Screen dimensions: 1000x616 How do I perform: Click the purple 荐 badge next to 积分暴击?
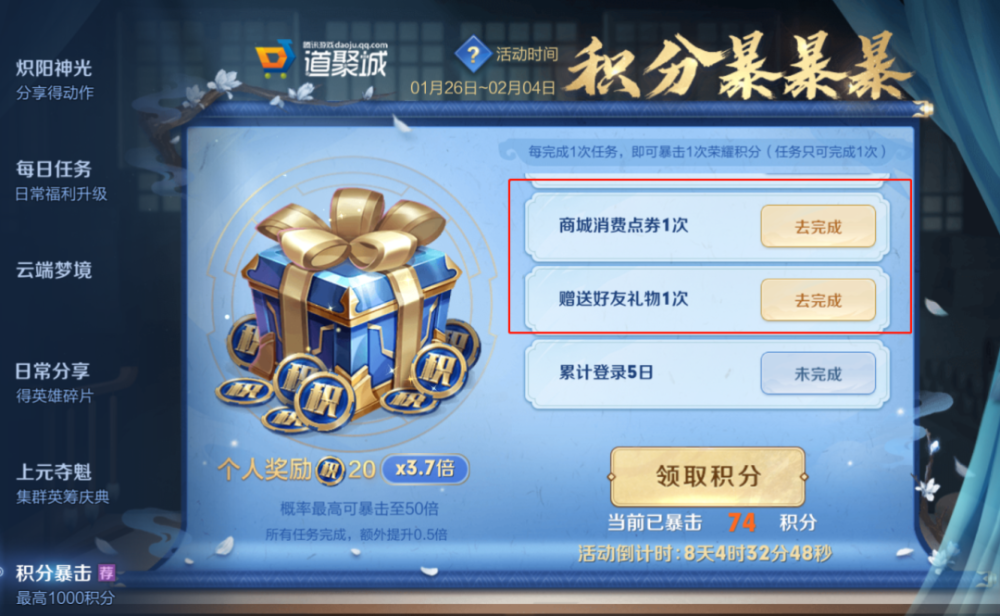tap(107, 573)
